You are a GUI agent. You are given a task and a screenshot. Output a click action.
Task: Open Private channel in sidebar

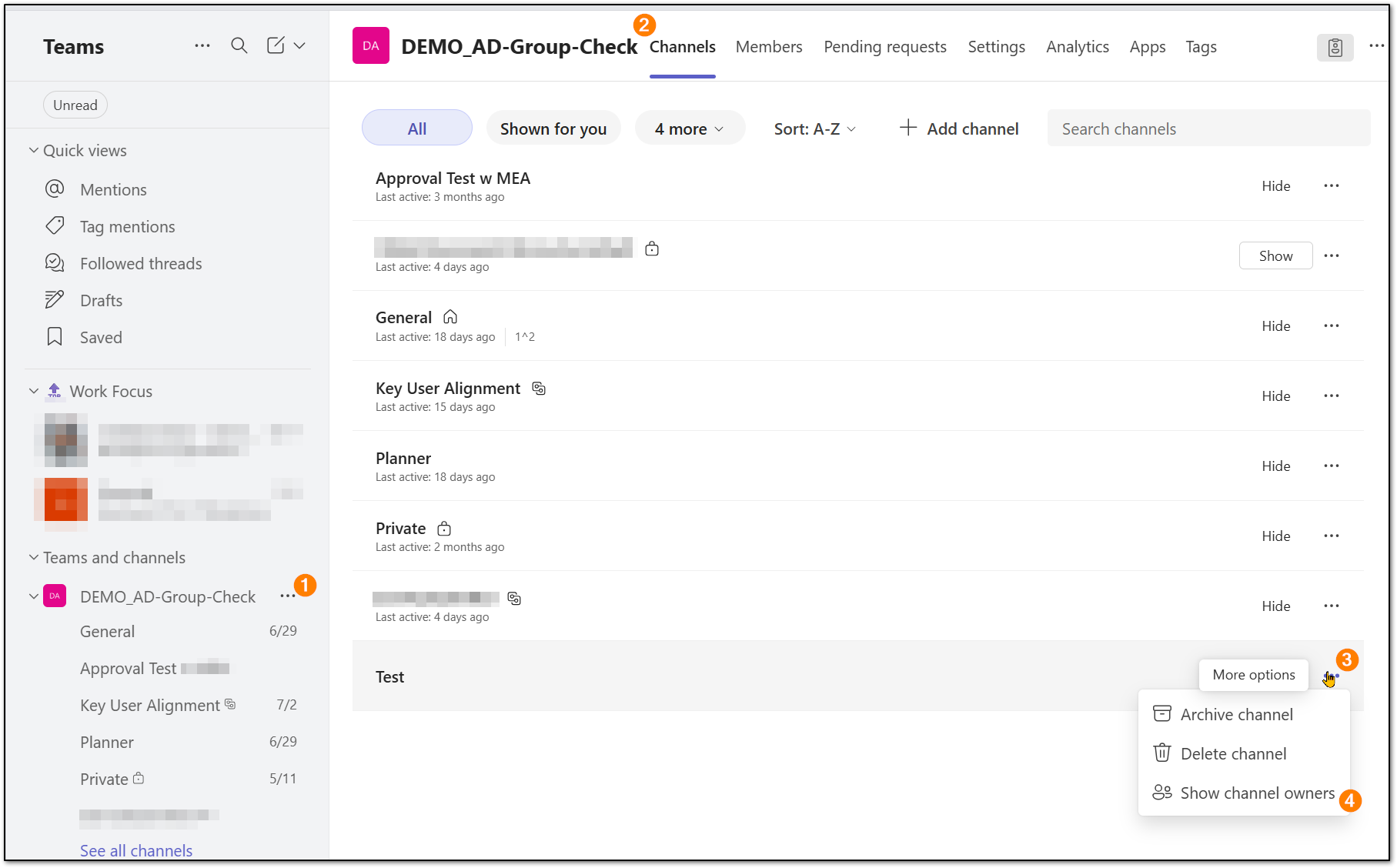pyautogui.click(x=104, y=780)
